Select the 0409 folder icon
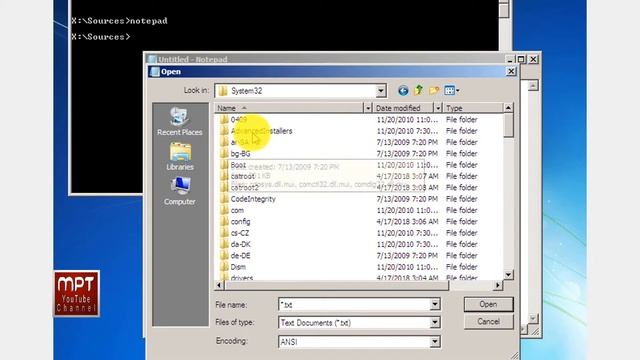Screen dimensions: 640x360 point(224,120)
